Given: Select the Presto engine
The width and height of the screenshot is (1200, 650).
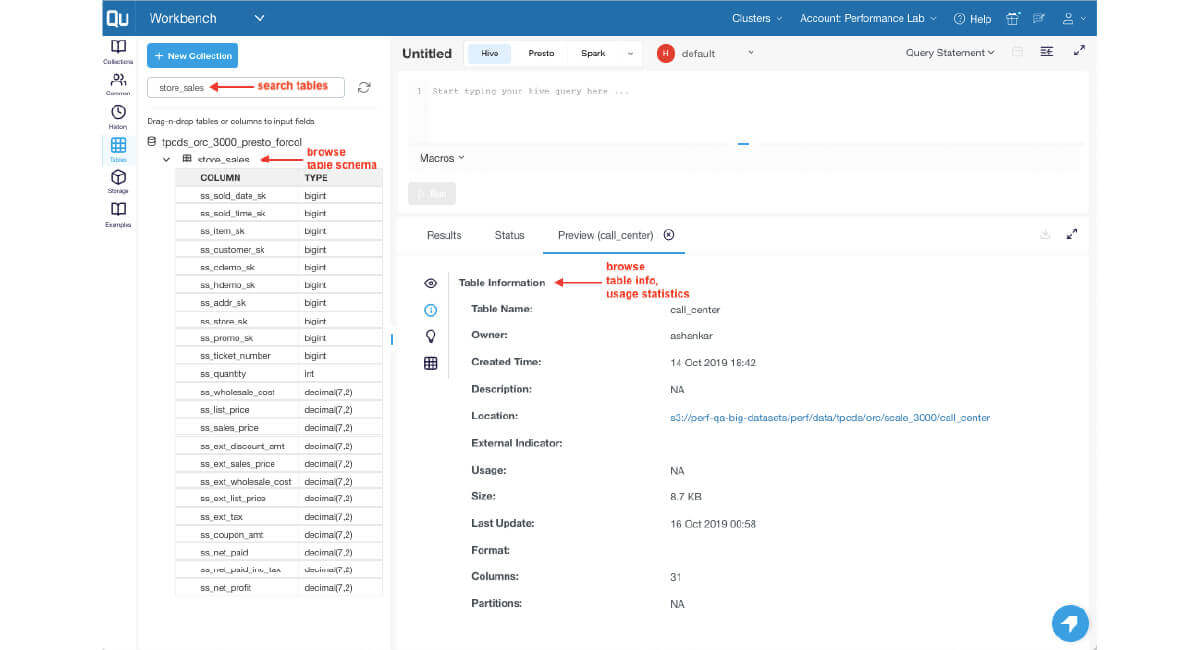Looking at the screenshot, I should [x=542, y=53].
